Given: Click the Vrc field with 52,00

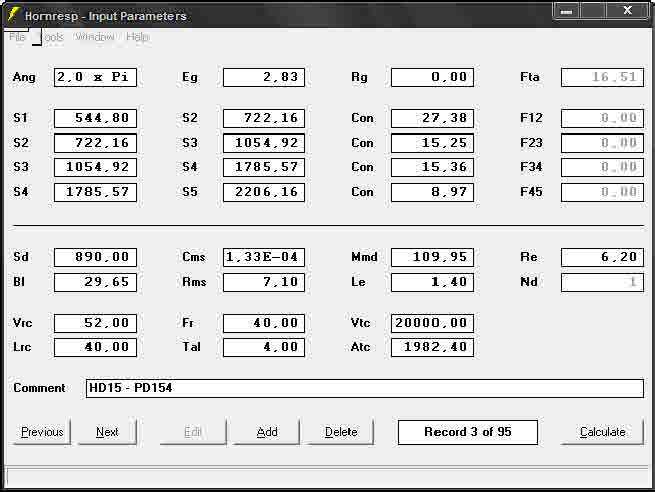Looking at the screenshot, I should coord(95,323).
